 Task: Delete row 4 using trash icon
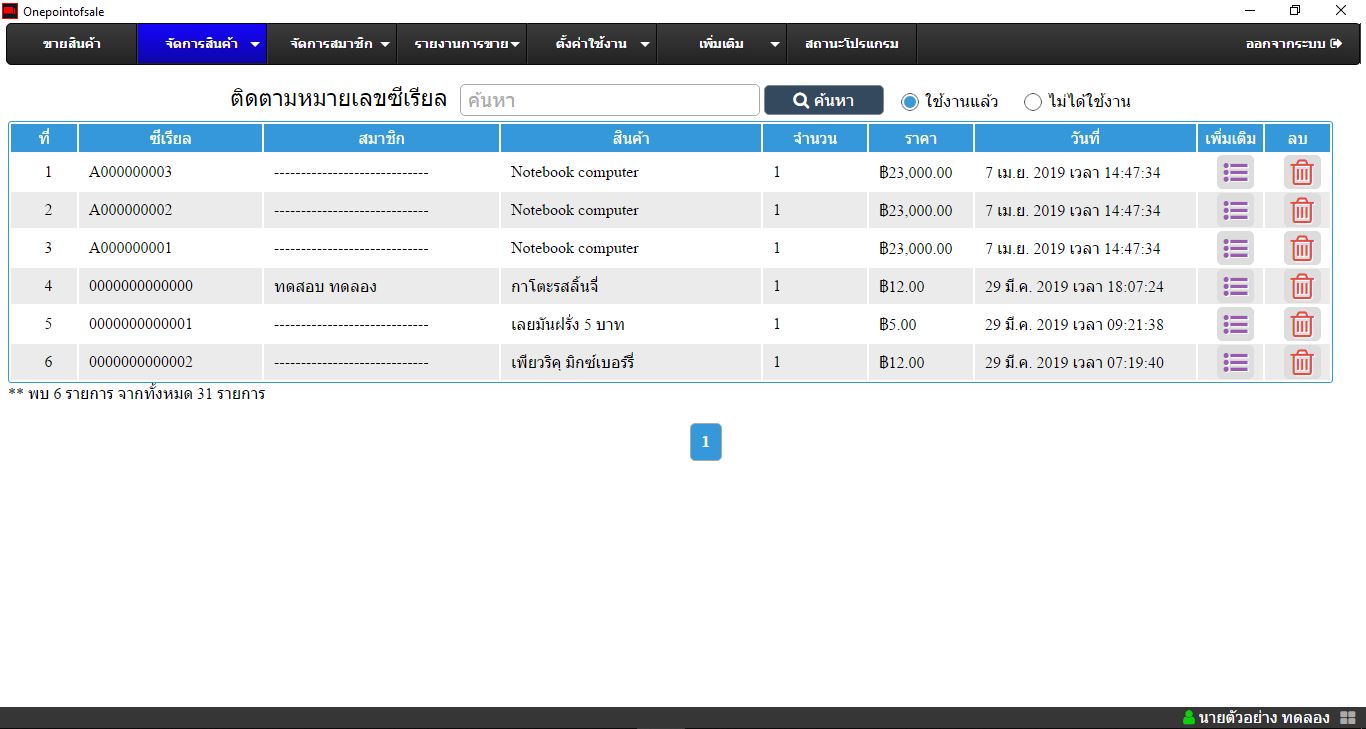pyautogui.click(x=1302, y=286)
